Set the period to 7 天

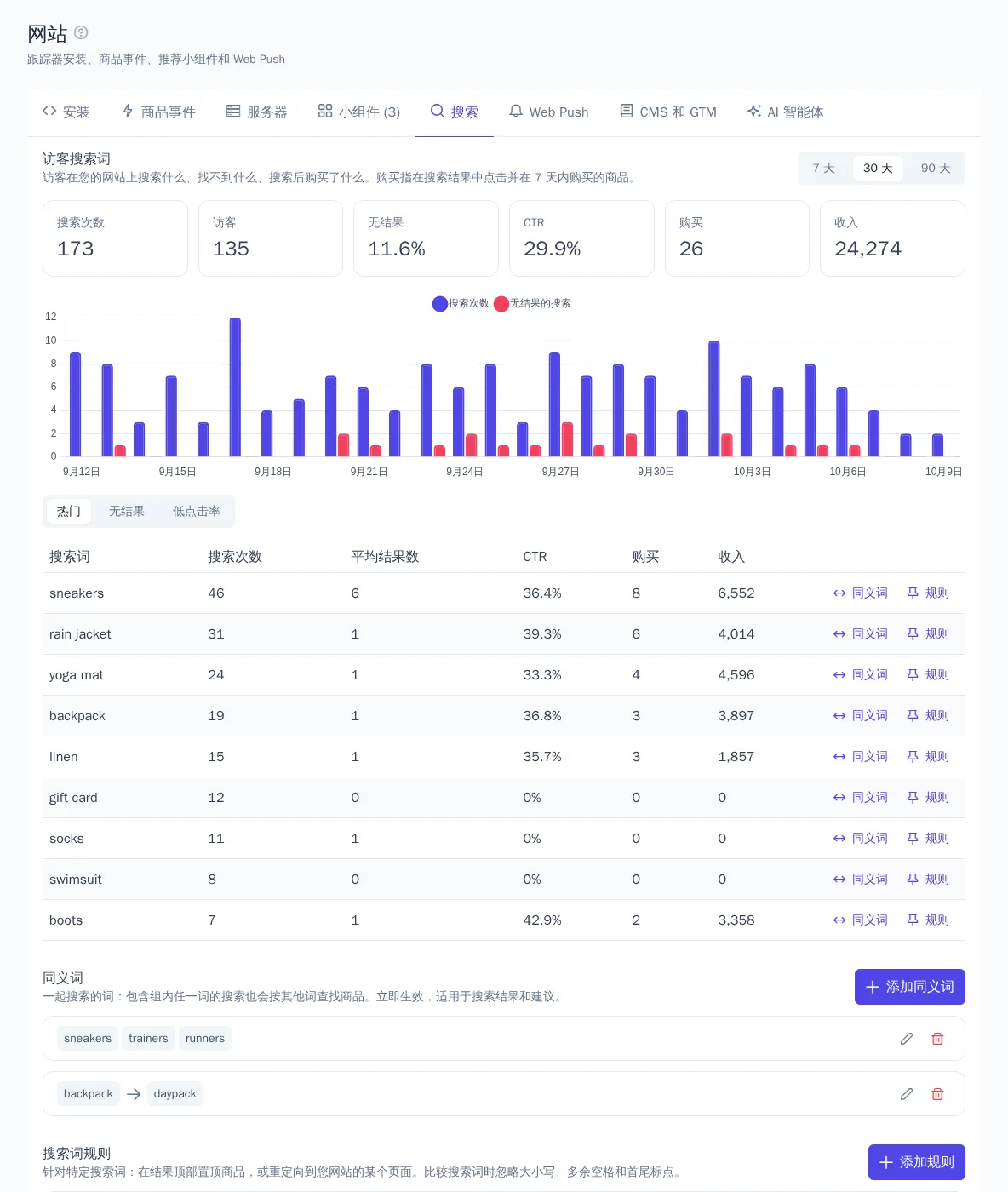click(824, 168)
